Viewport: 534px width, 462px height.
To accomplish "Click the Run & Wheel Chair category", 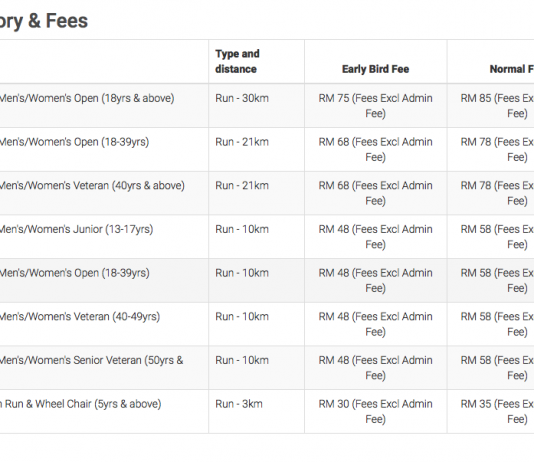I will [80, 404].
